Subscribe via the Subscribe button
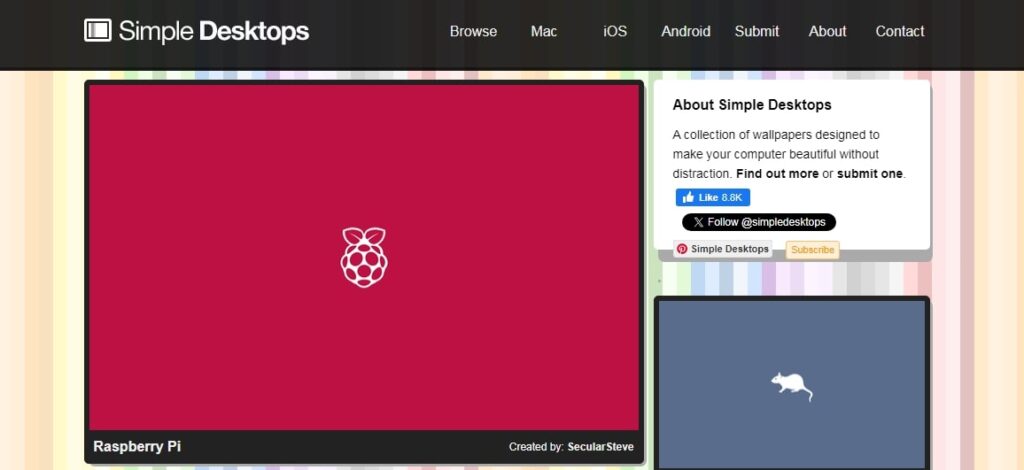 point(812,249)
